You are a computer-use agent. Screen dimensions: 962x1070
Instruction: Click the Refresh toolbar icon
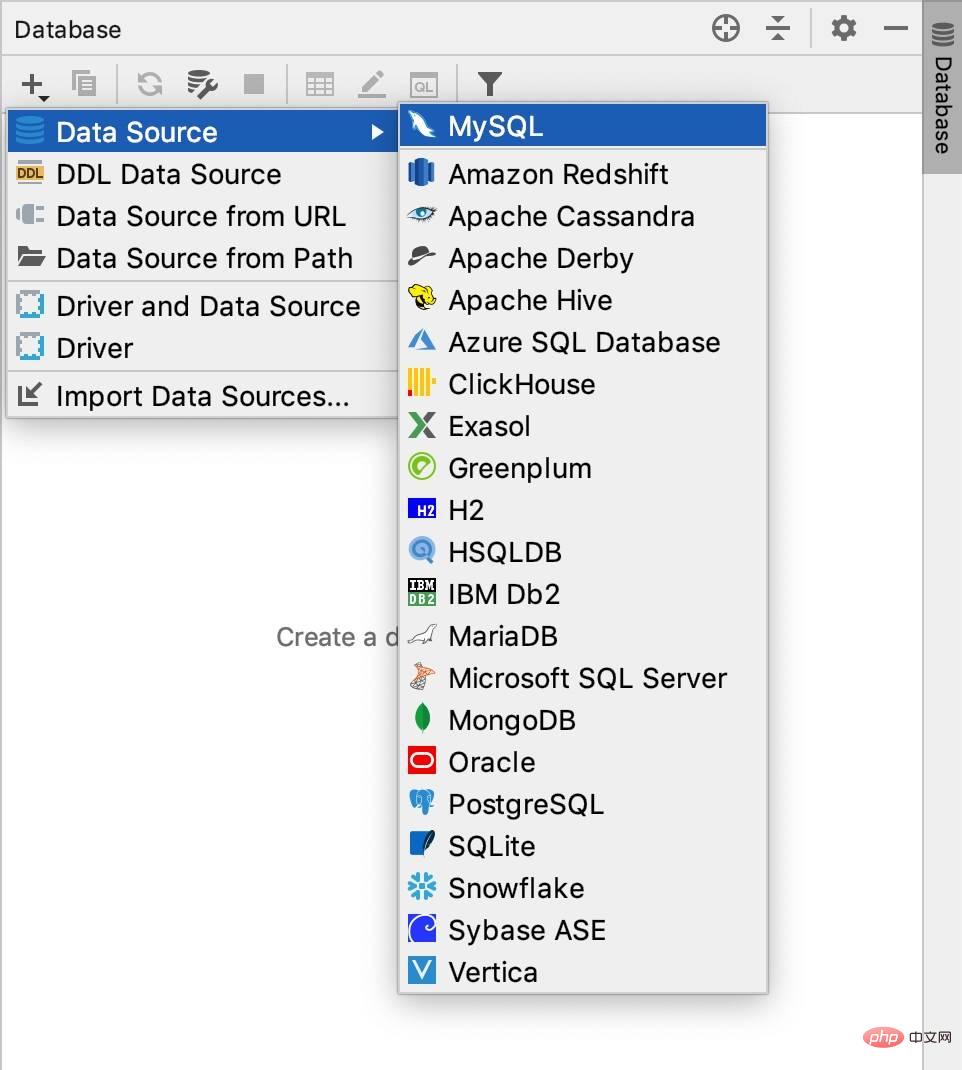150,85
